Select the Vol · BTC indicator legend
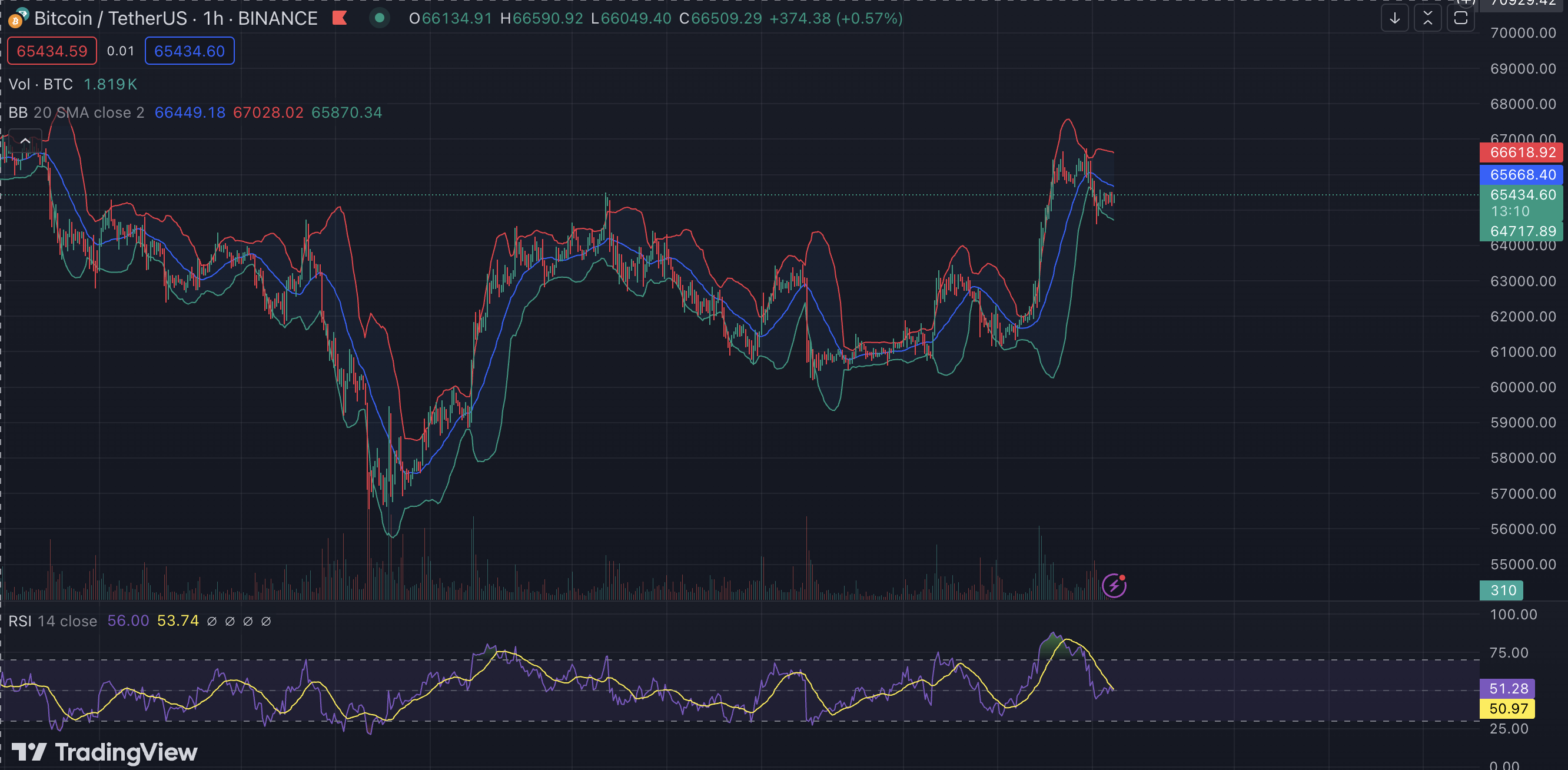Viewport: 1568px width, 770px height. click(41, 84)
